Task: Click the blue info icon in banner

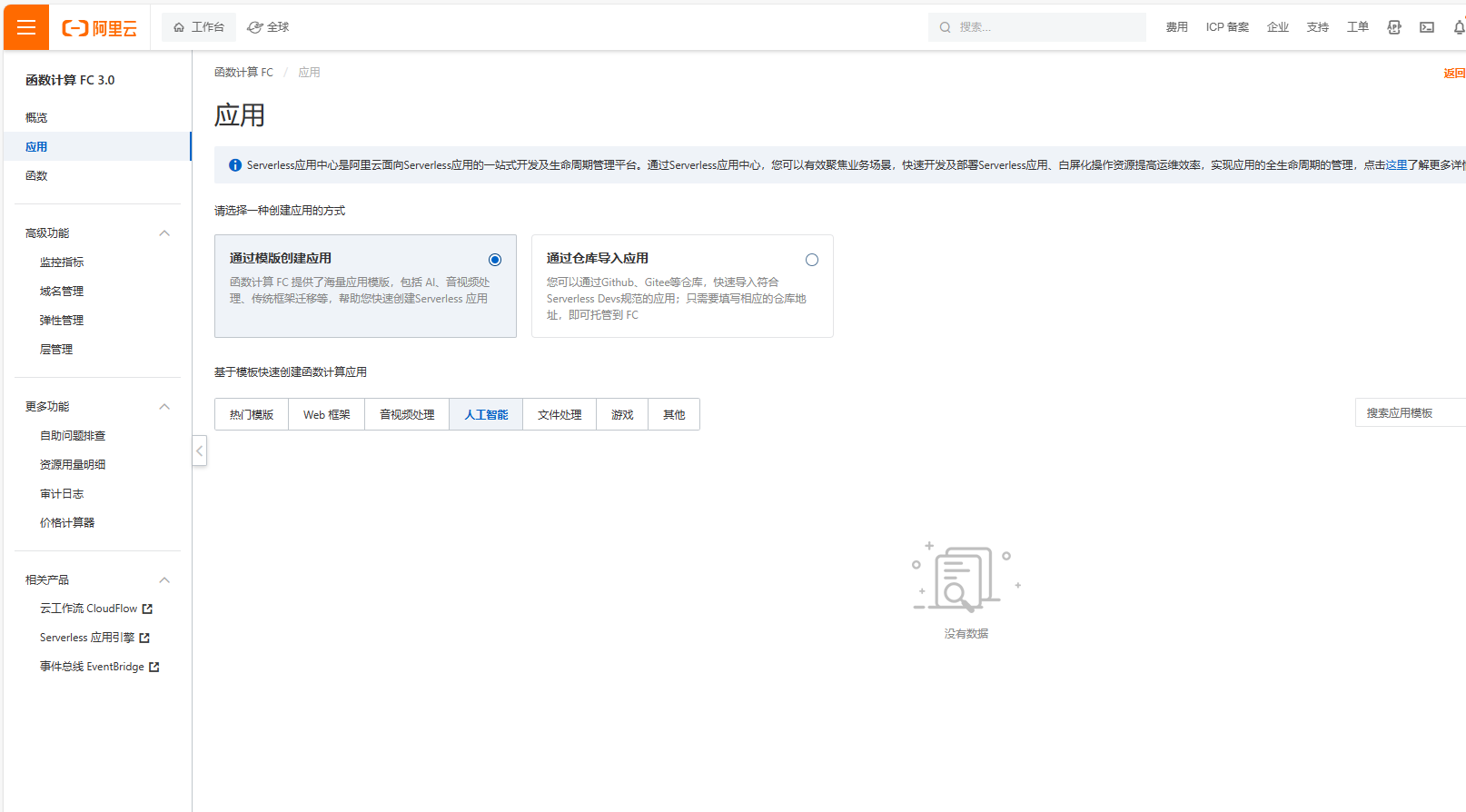Action: point(235,165)
